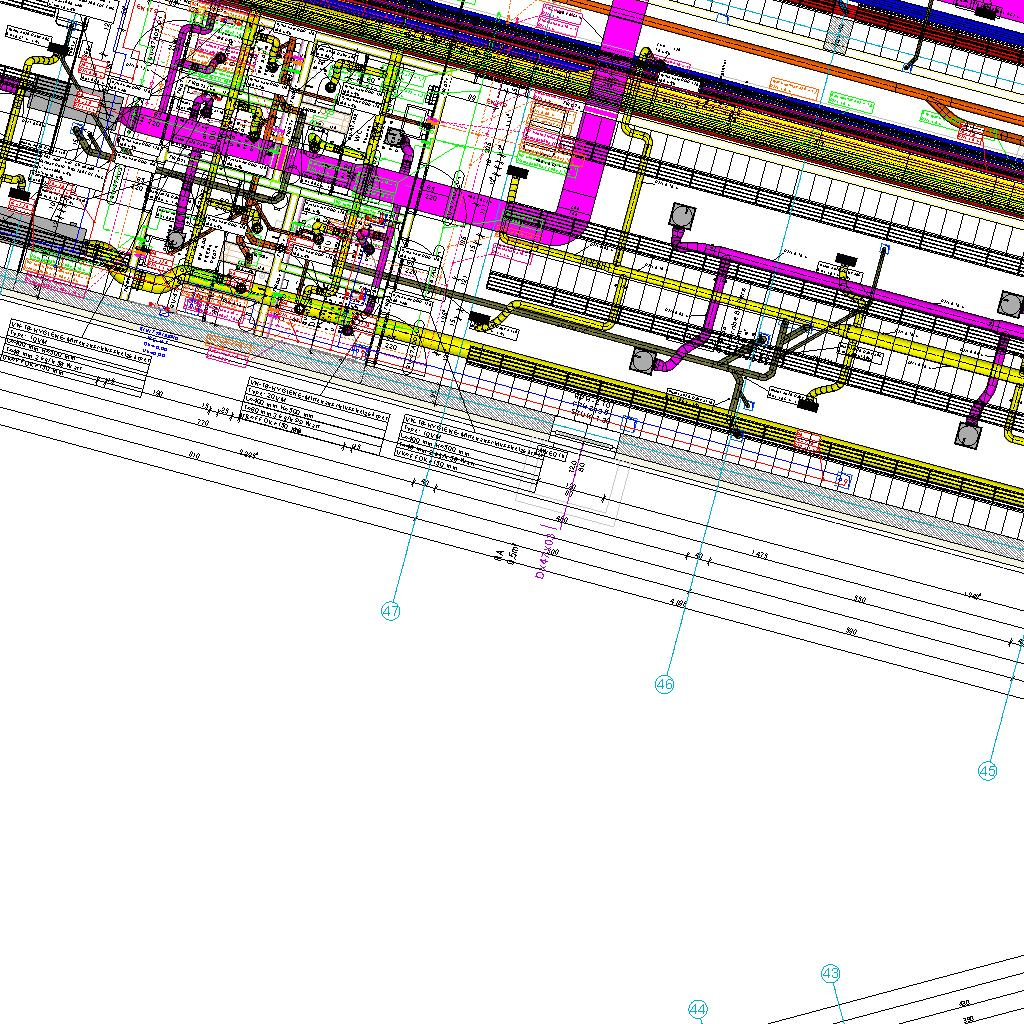The image size is (1024, 1024).
Task: Click grid axis bubble 46
Action: 664,684
